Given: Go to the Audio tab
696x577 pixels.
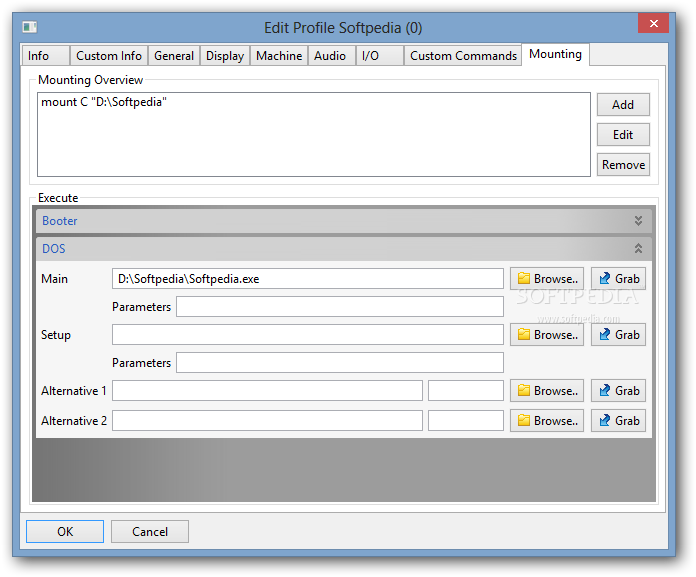Looking at the screenshot, I should tap(332, 56).
